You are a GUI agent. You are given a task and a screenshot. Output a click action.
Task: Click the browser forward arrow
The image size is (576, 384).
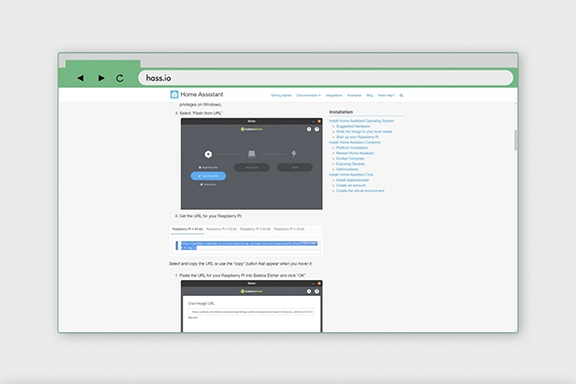pyautogui.click(x=101, y=78)
